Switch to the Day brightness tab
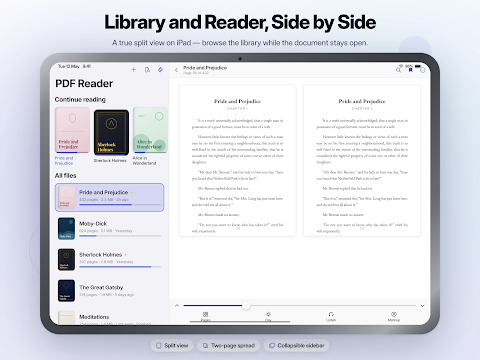Viewport: 480px width, 360px height. click(268, 317)
